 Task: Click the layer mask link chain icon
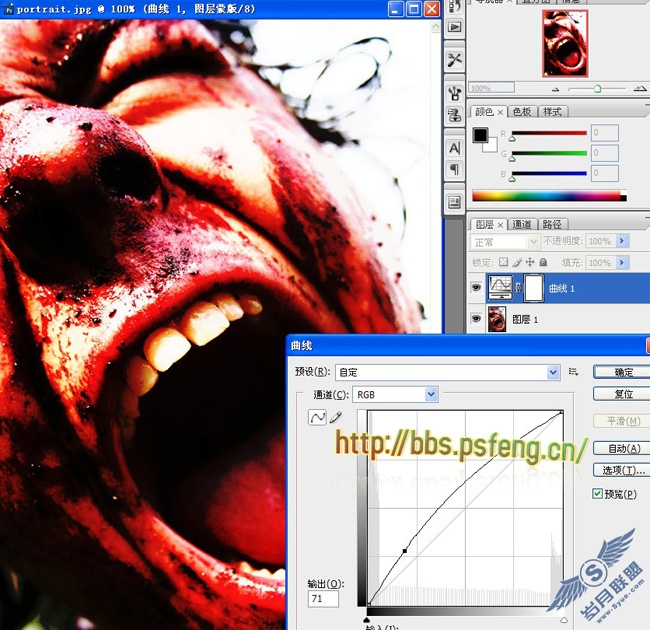518,288
